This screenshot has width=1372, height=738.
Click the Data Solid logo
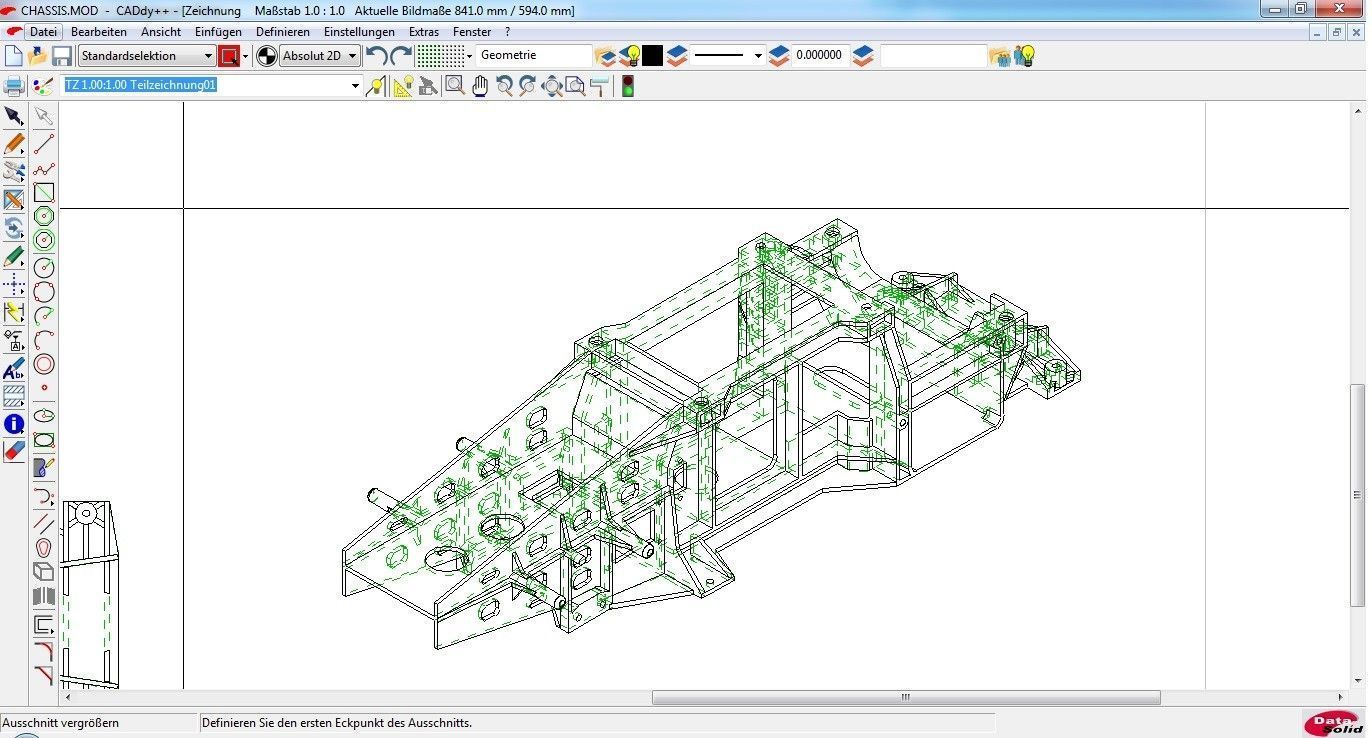tap(1336, 724)
